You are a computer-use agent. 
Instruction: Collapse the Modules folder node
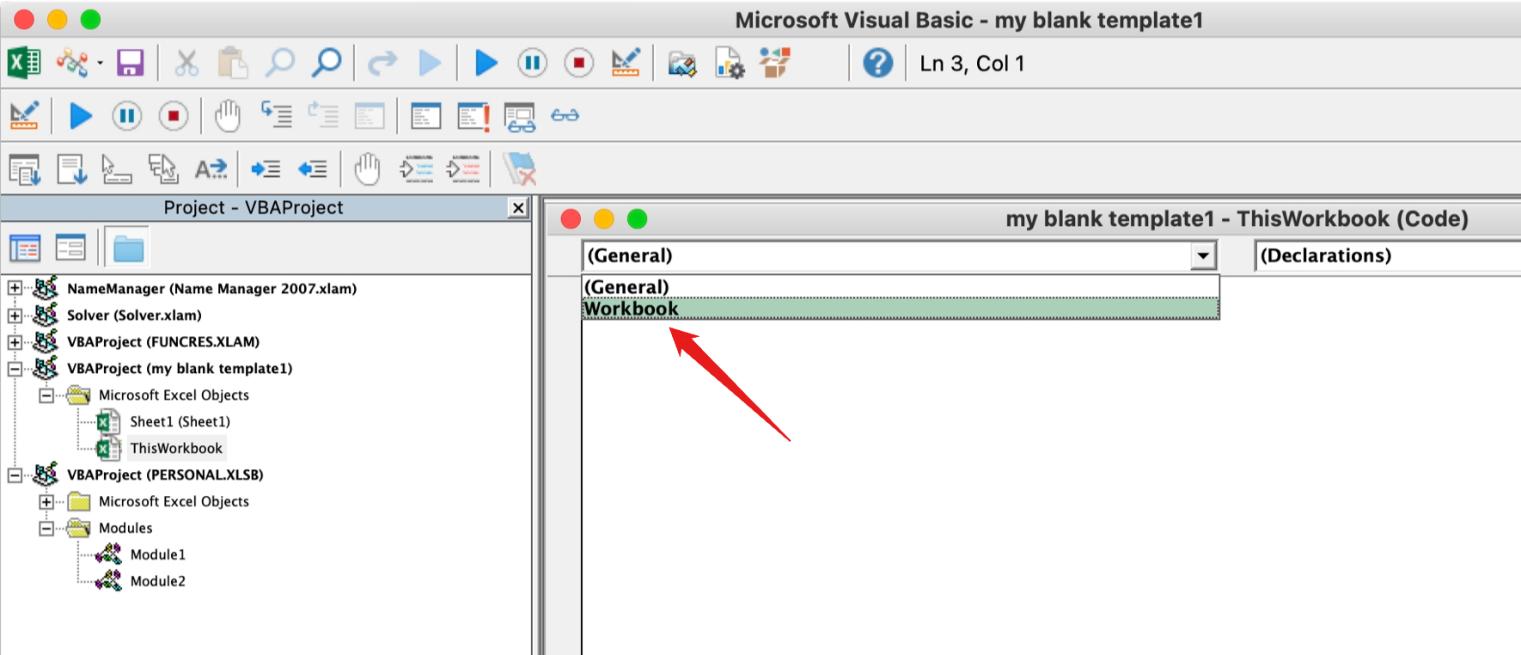[x=46, y=528]
